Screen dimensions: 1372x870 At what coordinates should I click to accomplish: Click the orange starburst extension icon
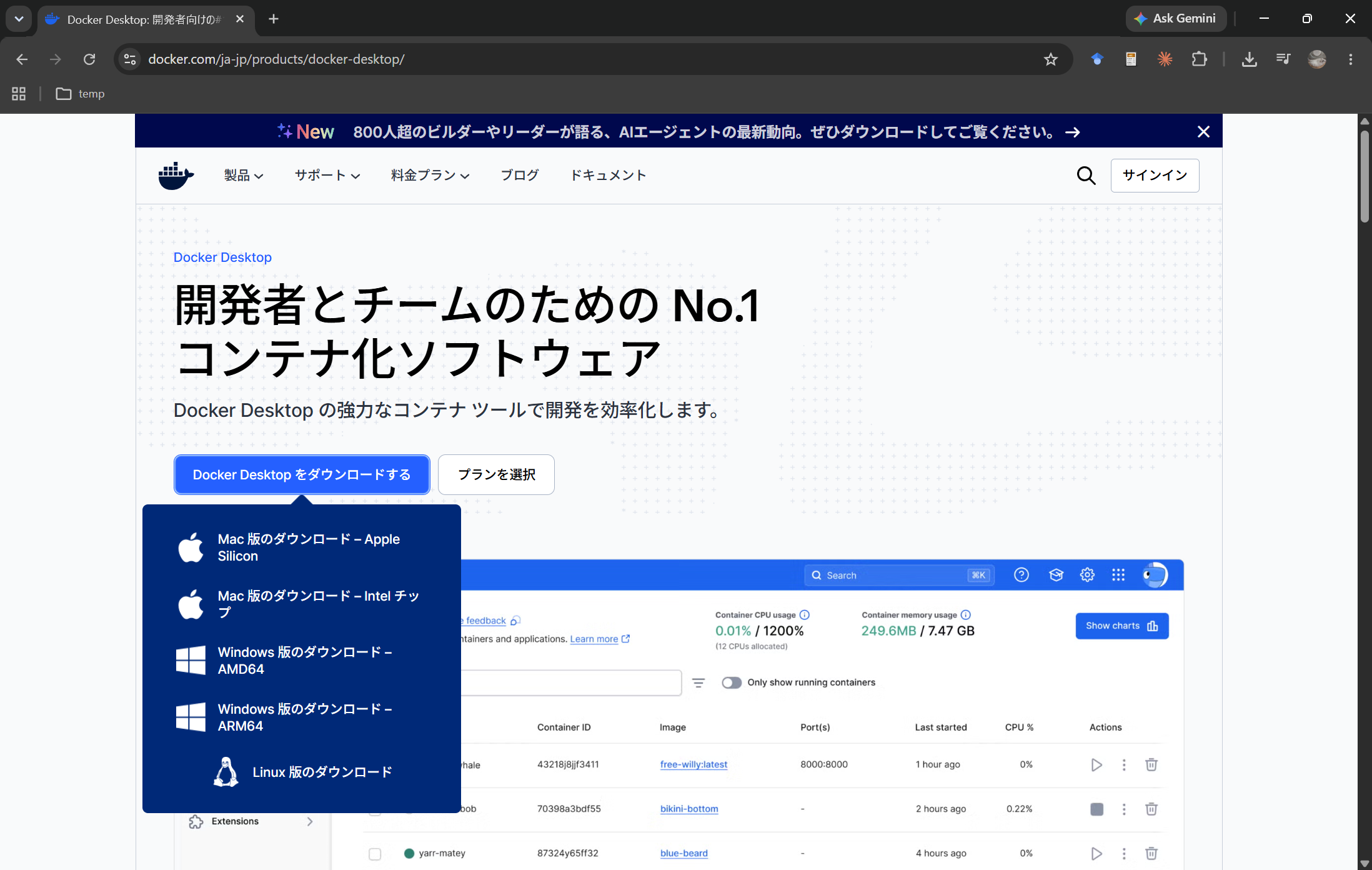[1165, 59]
